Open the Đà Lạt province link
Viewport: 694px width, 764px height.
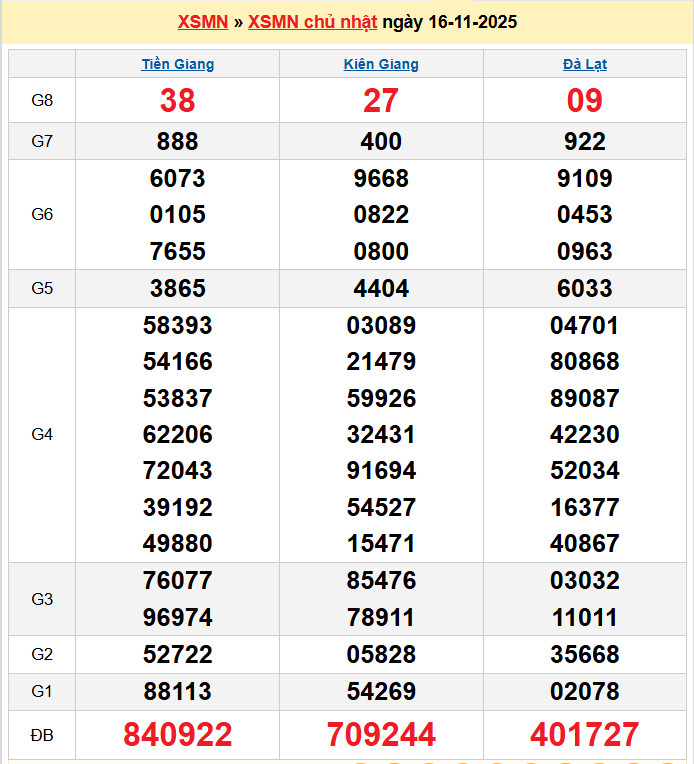pyautogui.click(x=585, y=64)
